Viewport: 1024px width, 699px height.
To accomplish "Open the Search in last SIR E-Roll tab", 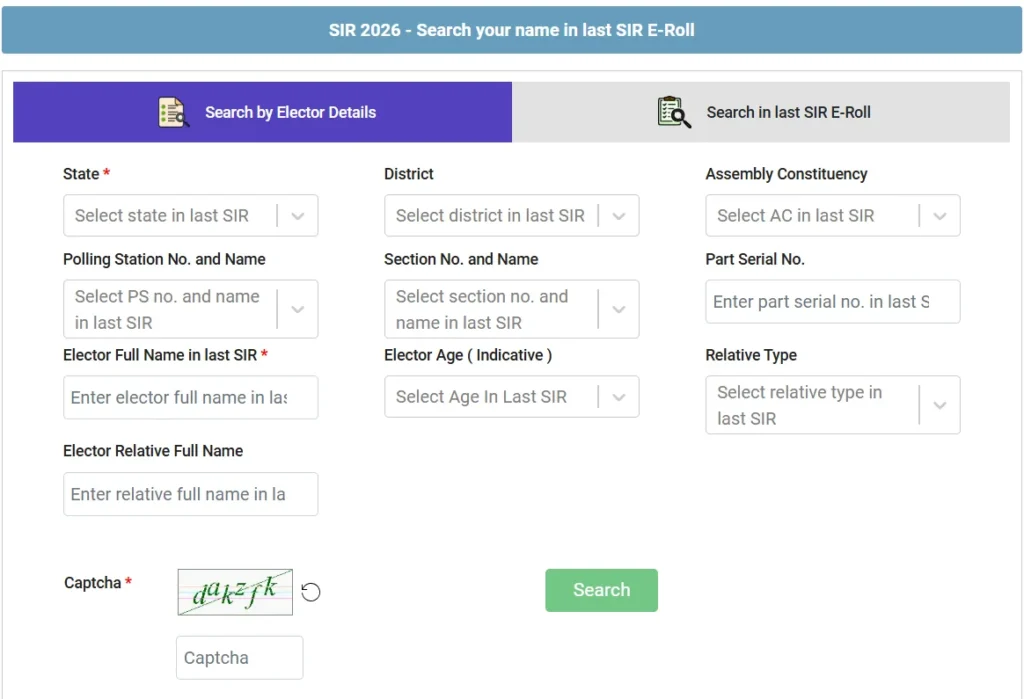I will (x=788, y=112).
